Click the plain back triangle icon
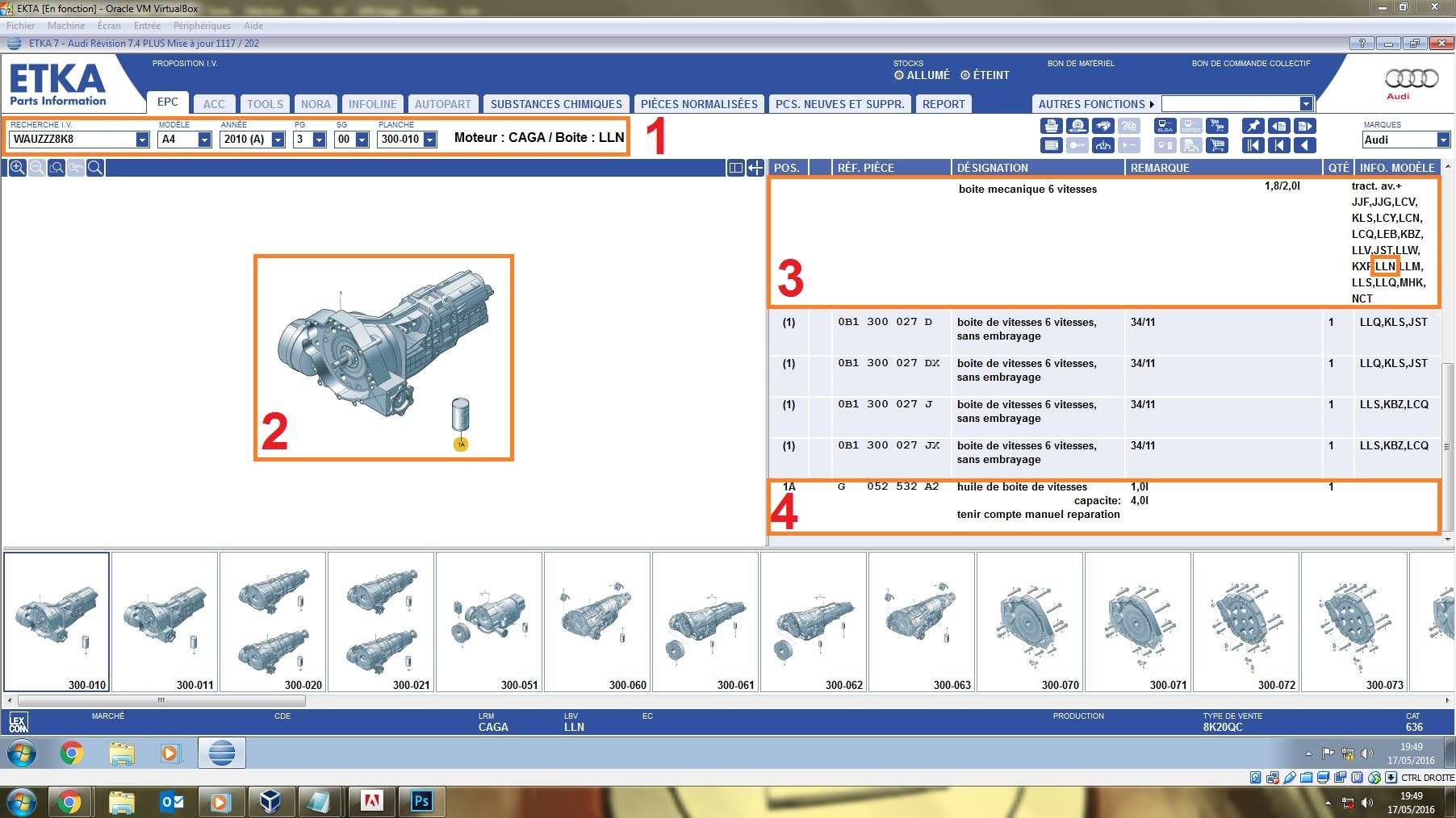This screenshot has width=1456, height=818. coord(1305,145)
